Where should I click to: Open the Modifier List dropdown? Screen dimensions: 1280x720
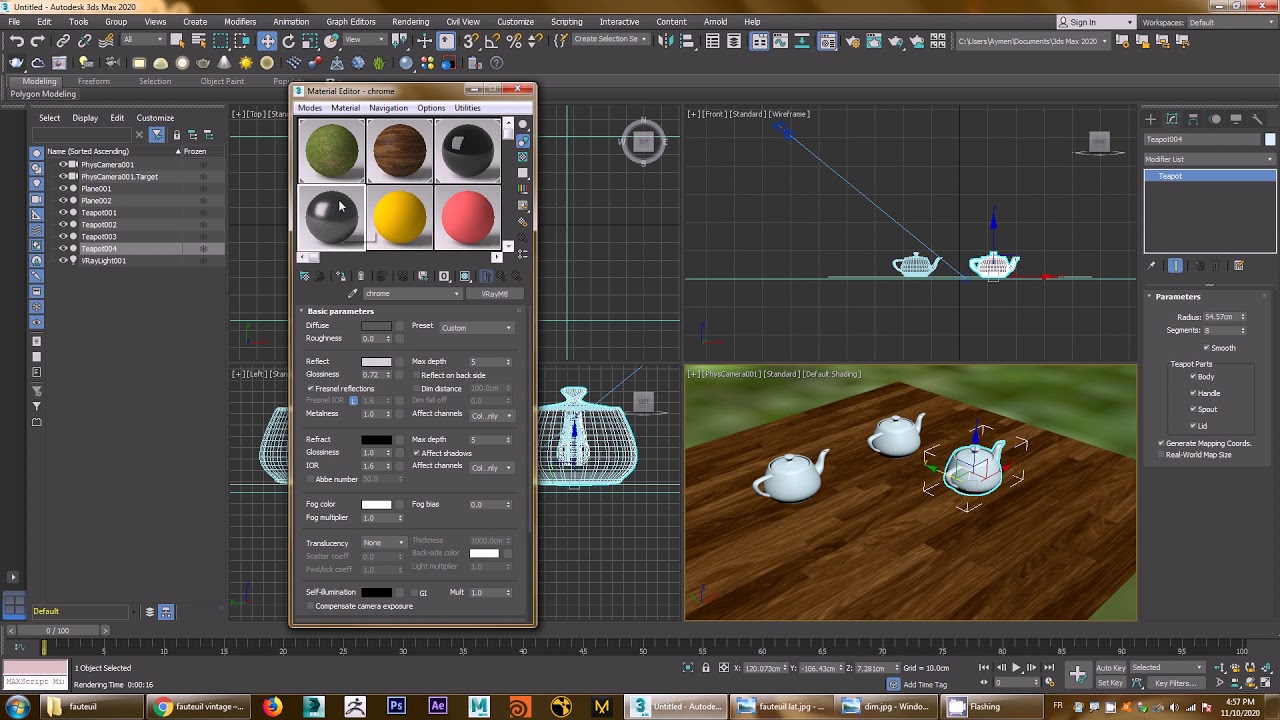(x=1210, y=159)
